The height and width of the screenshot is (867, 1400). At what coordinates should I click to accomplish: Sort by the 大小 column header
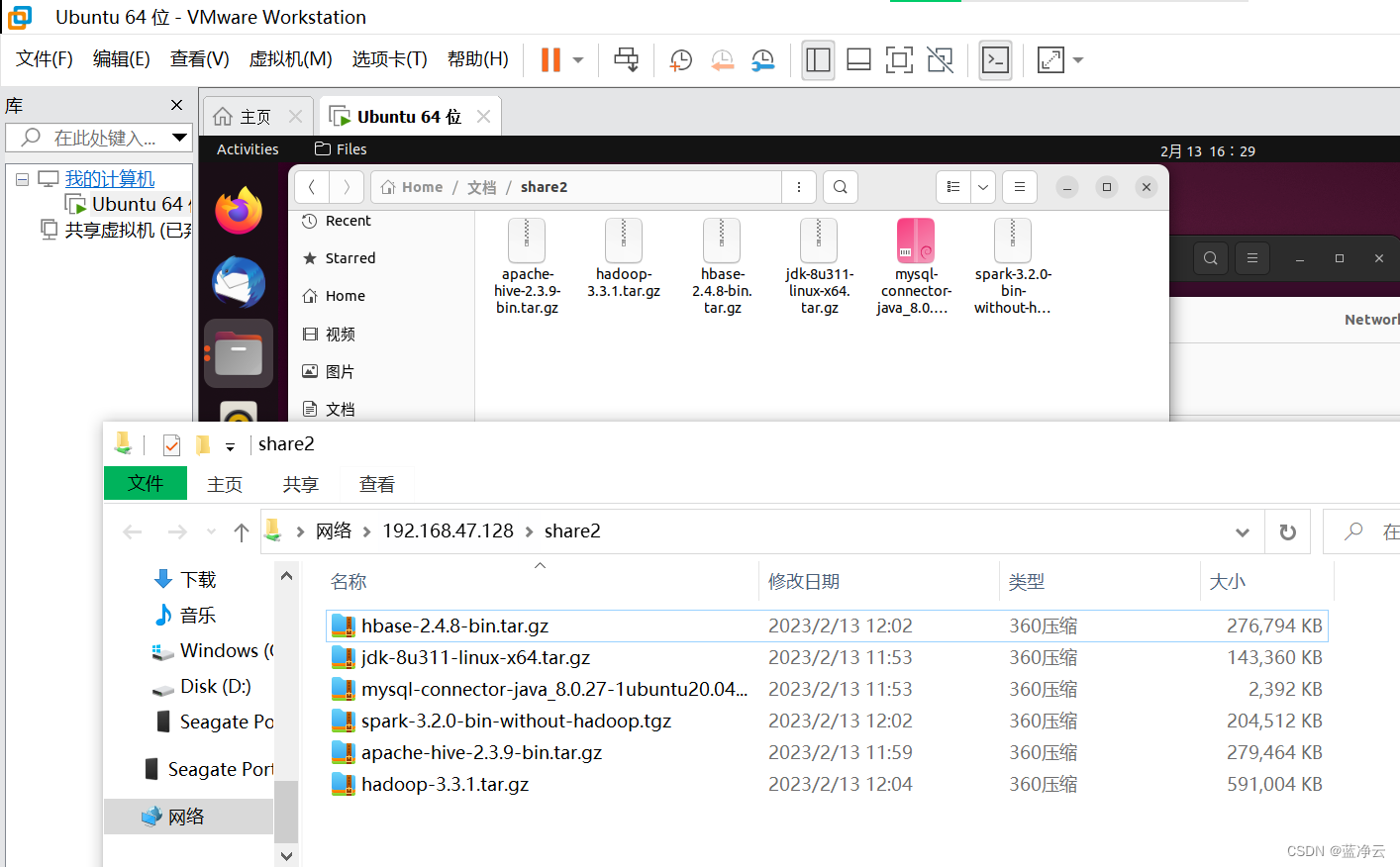pos(1265,582)
